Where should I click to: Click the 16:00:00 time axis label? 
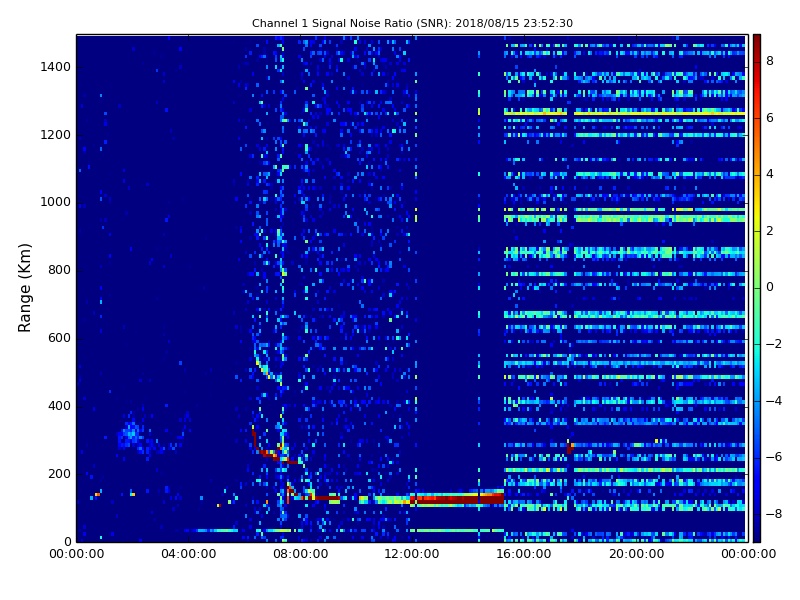coord(524,554)
